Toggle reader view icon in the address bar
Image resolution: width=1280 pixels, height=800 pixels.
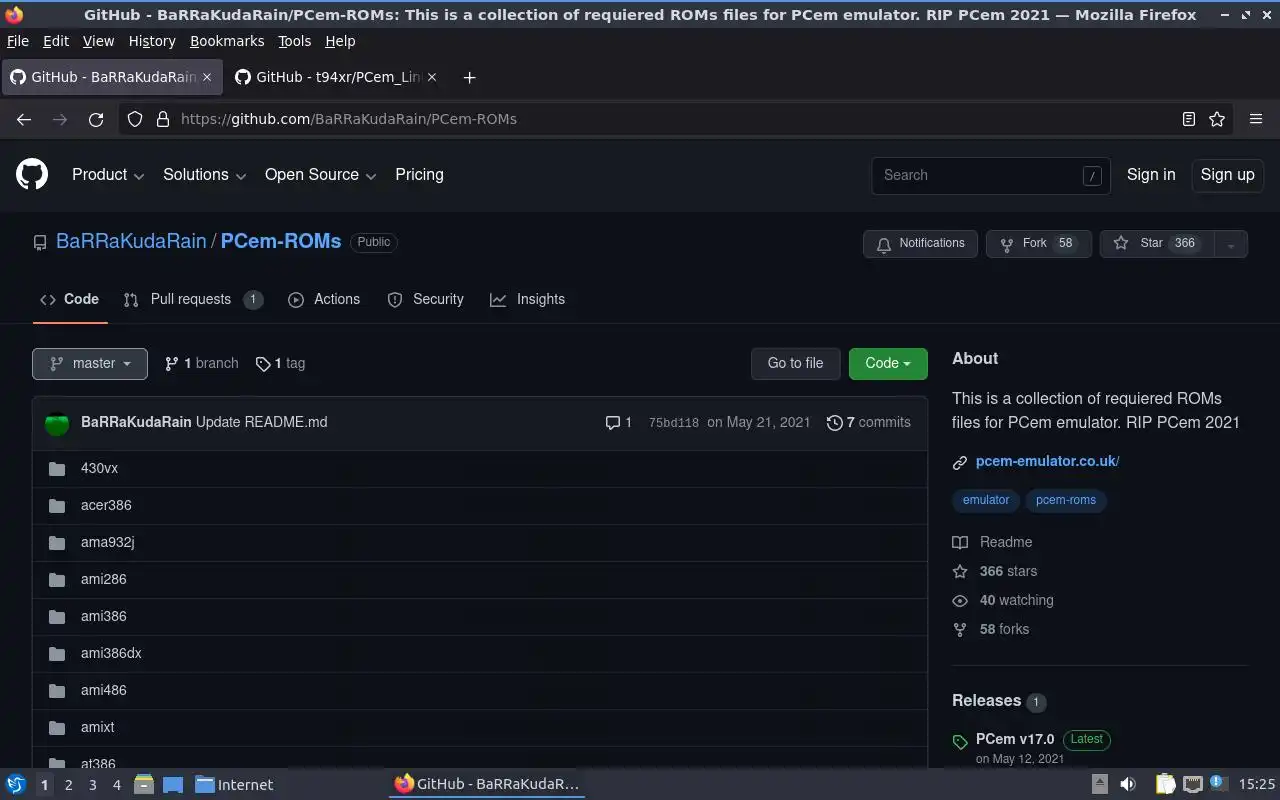(1188, 119)
